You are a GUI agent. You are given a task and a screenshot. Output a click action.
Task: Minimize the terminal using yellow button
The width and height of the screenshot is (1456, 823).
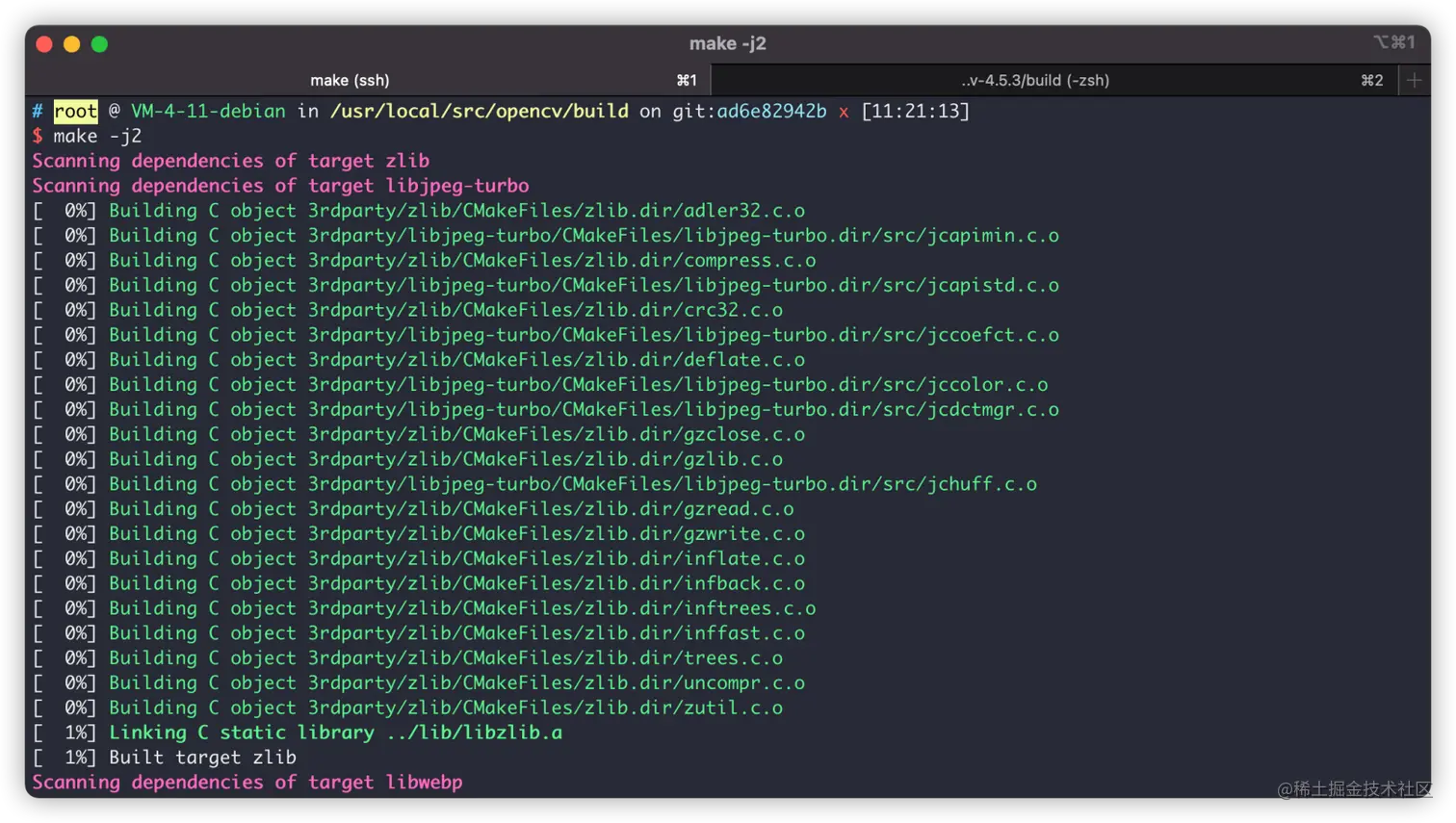point(72,43)
